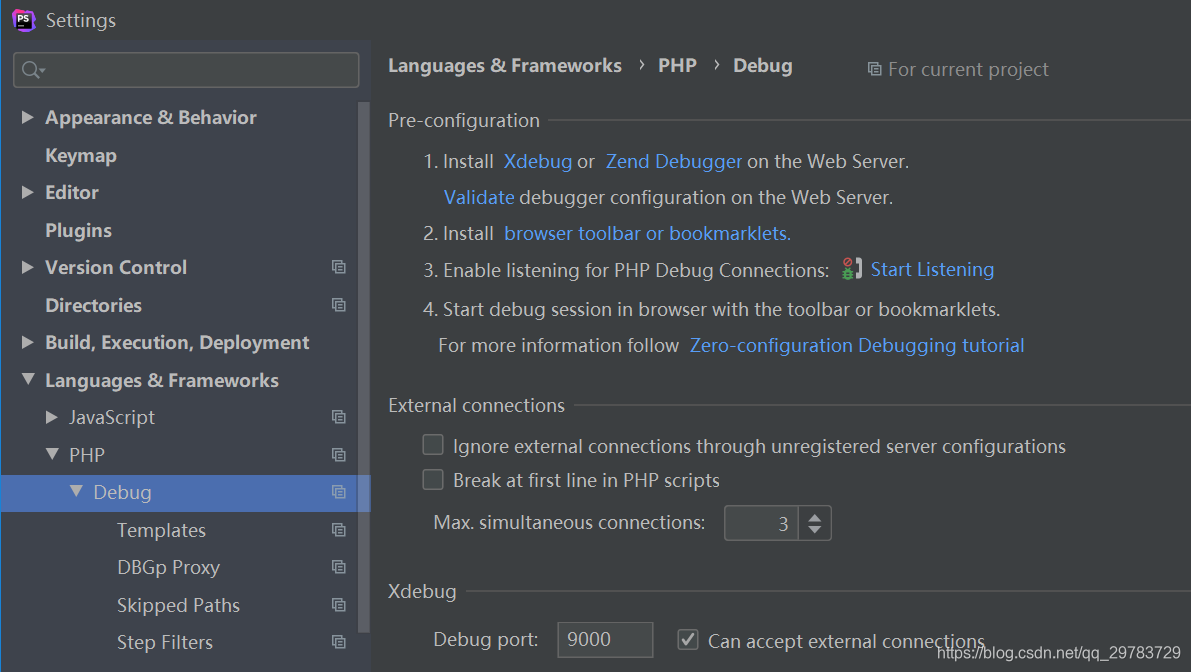Open the Xdebug install link
Viewport: 1191px width, 672px height.
[x=538, y=161]
